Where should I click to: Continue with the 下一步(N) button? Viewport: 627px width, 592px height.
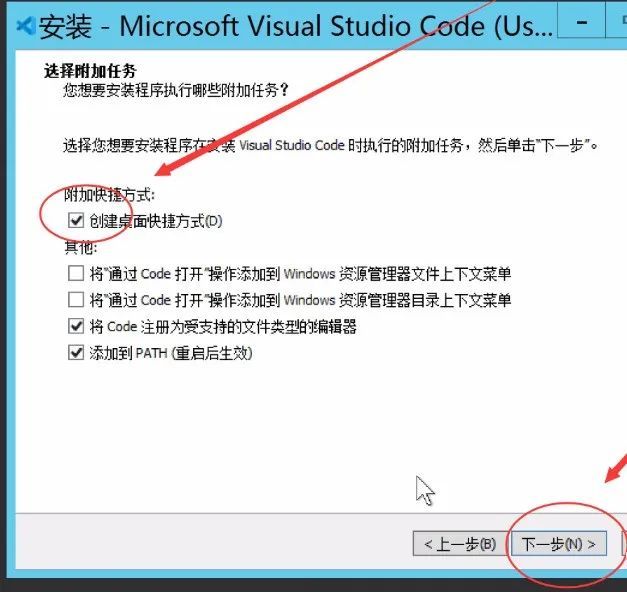tap(559, 544)
